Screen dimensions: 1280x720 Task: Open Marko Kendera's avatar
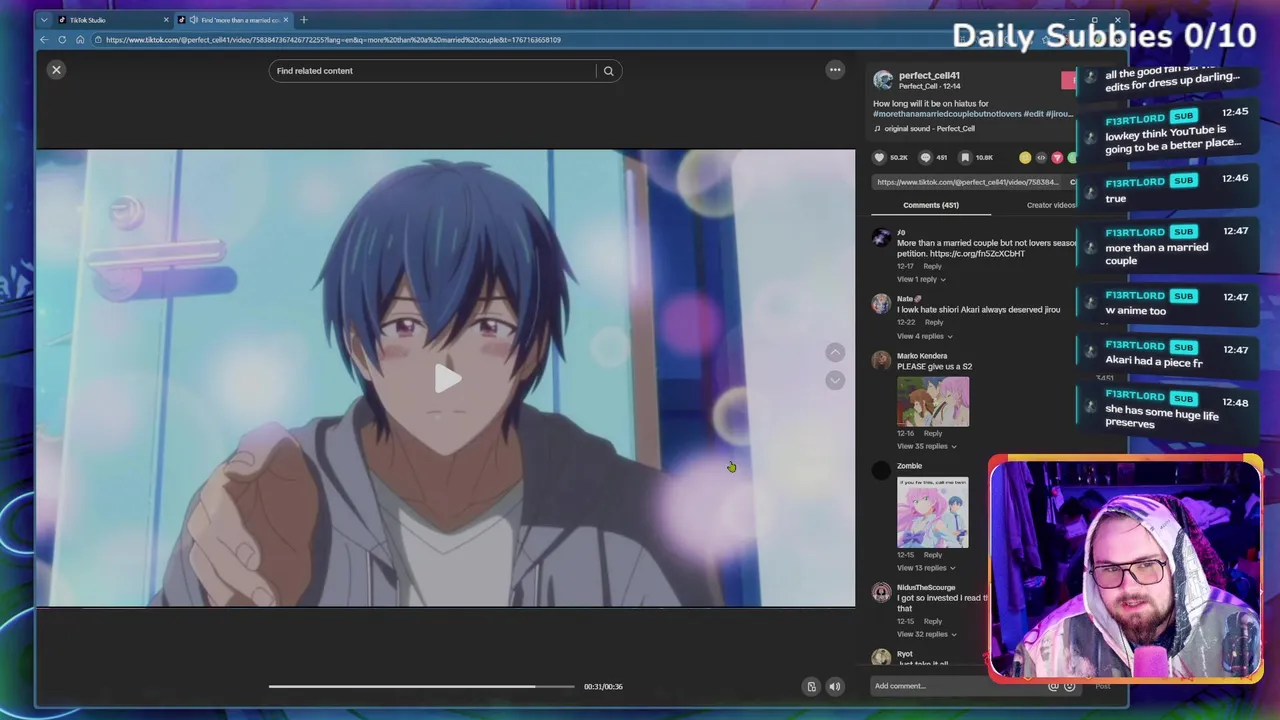pyautogui.click(x=881, y=361)
